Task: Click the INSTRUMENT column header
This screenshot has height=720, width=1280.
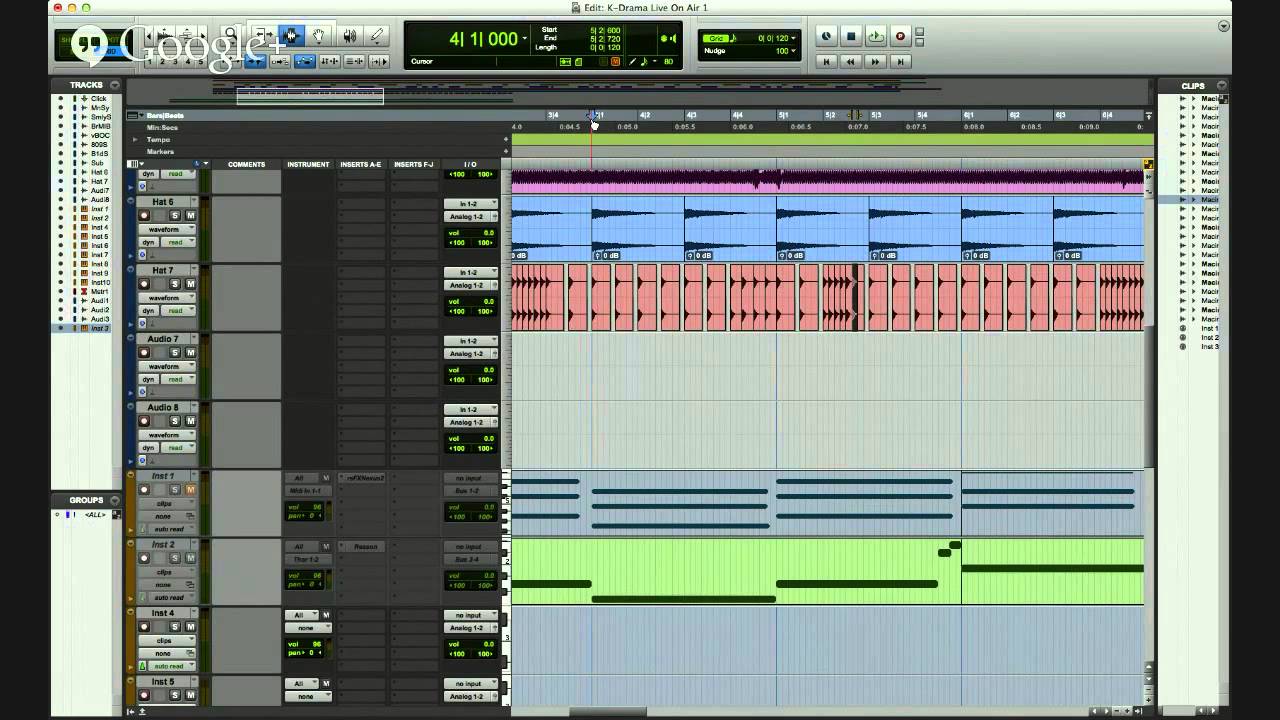Action: (x=308, y=164)
